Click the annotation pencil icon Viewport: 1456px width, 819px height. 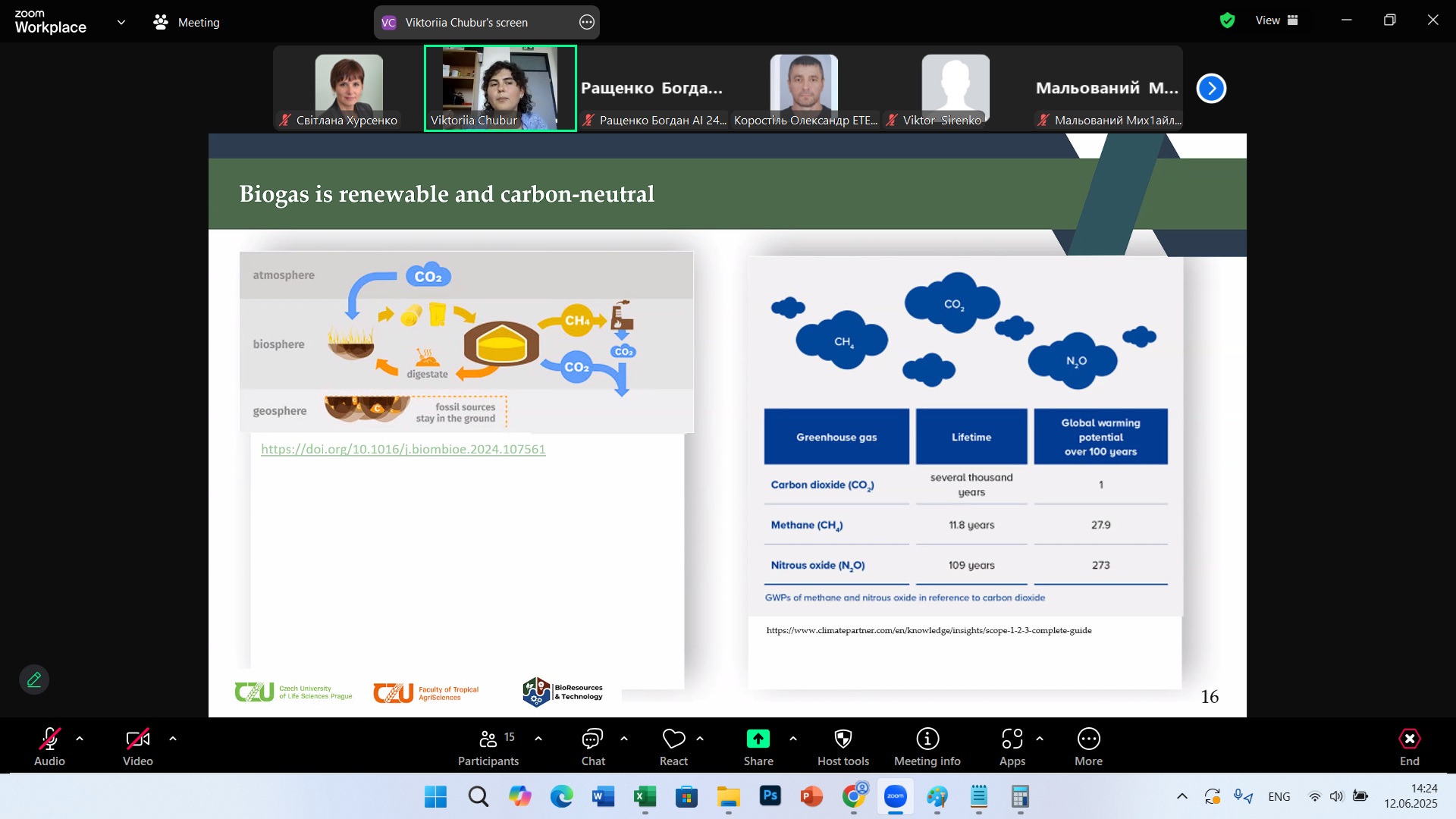pos(34,679)
